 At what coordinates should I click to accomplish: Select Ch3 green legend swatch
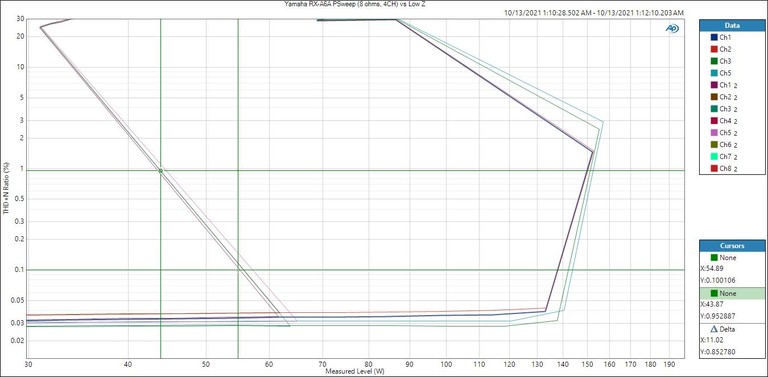coord(714,61)
